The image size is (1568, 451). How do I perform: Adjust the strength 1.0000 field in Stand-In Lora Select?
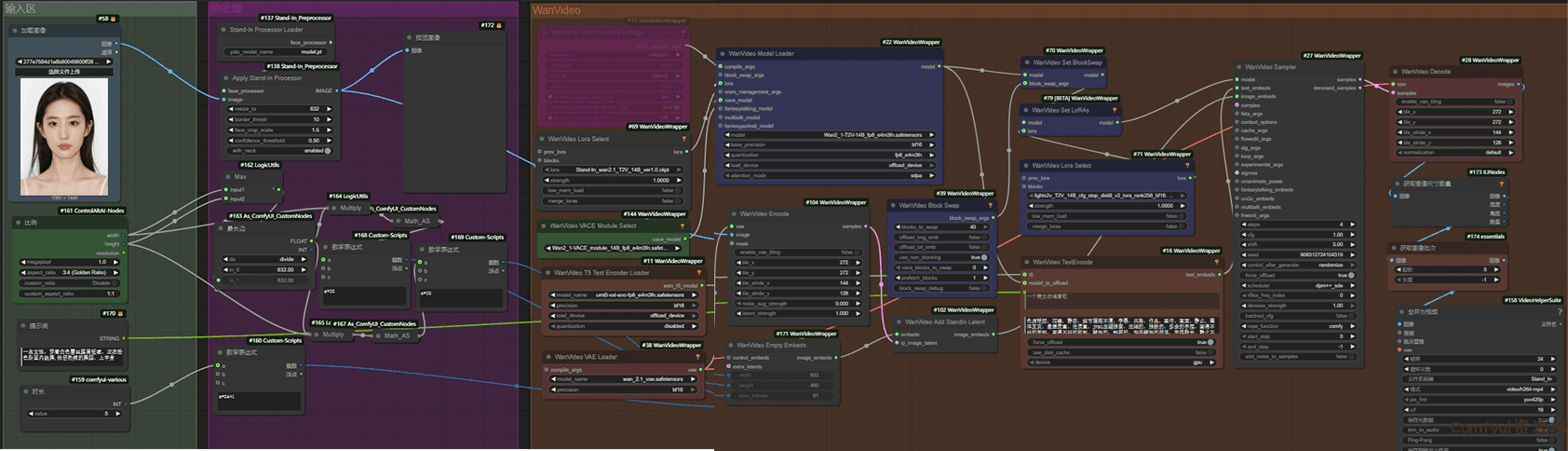(613, 180)
